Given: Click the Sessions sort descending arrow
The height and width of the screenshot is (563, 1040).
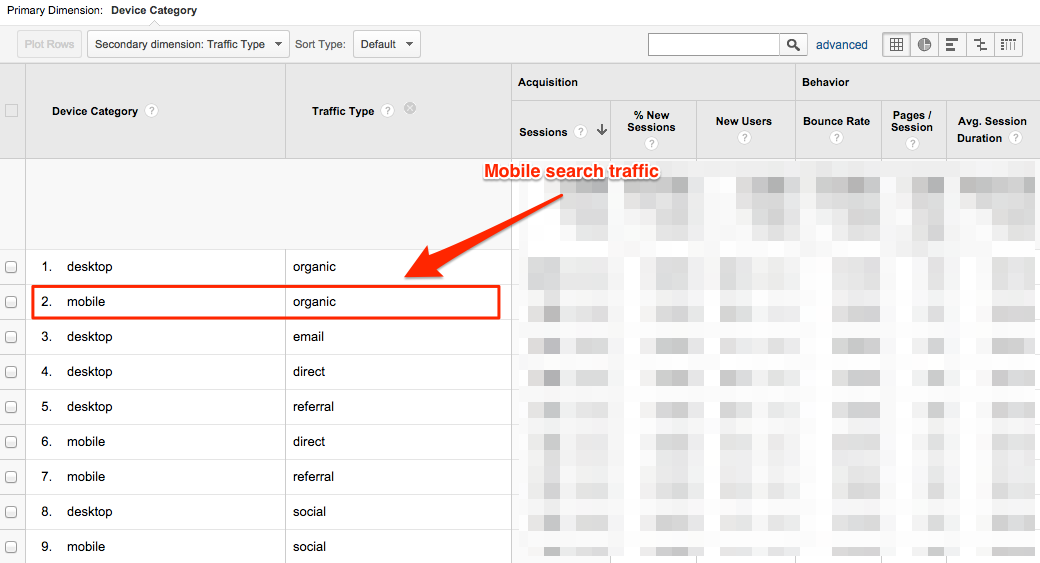Looking at the screenshot, I should point(602,130).
